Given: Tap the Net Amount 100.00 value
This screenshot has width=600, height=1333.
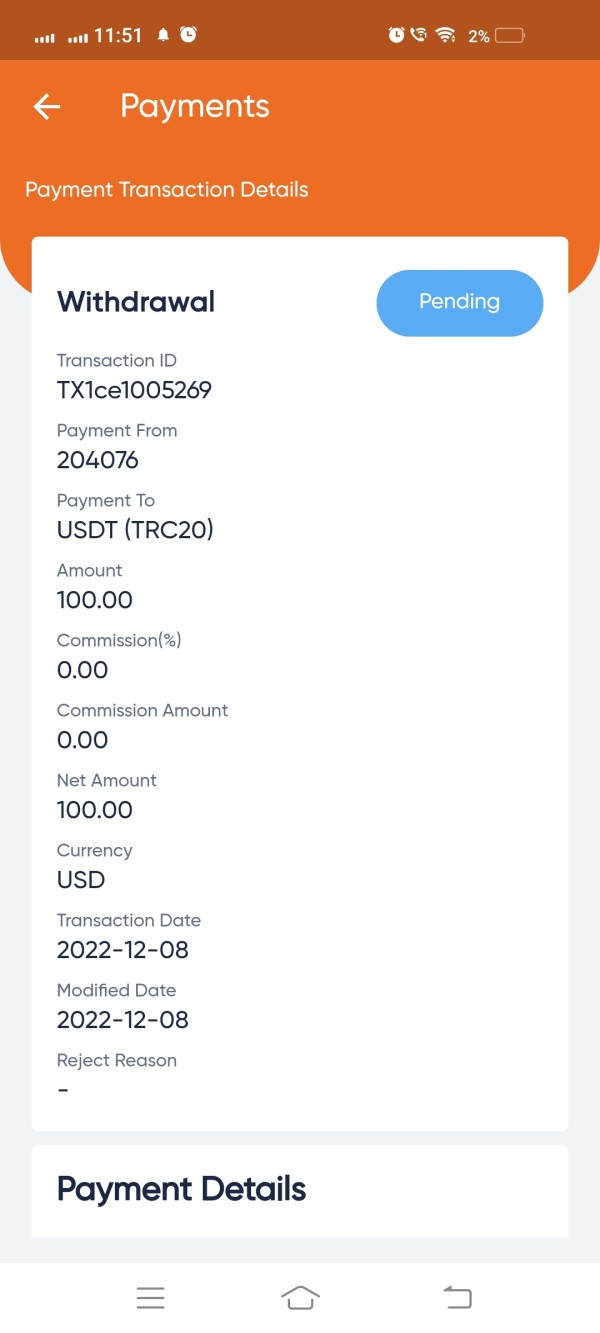Looking at the screenshot, I should (x=95, y=810).
